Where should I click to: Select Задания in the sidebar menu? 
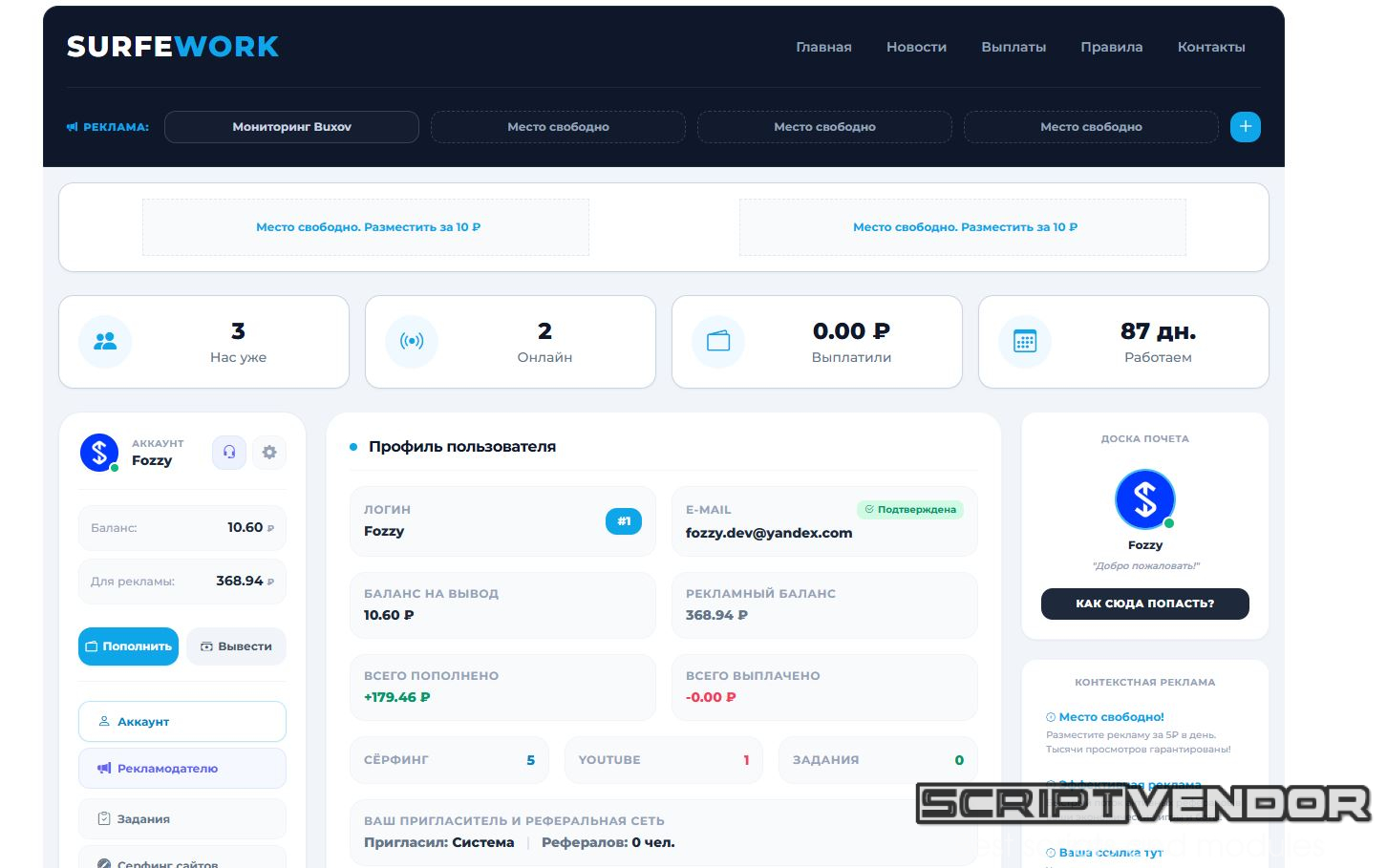tap(182, 818)
